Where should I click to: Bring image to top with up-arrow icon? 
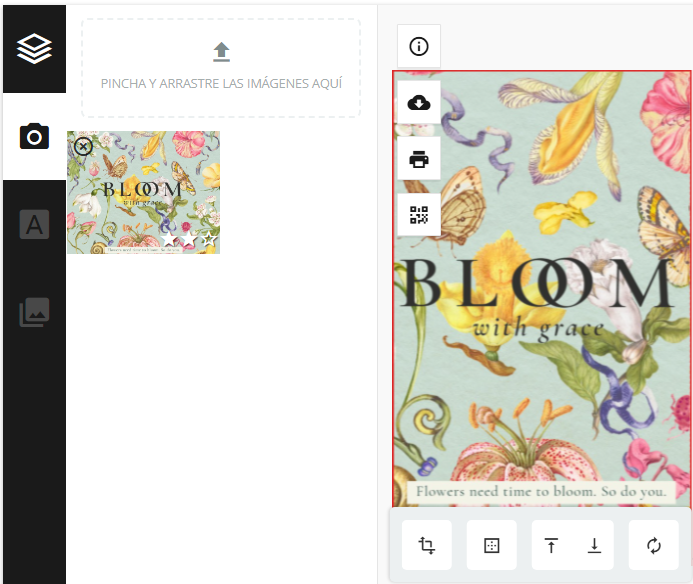point(551,545)
